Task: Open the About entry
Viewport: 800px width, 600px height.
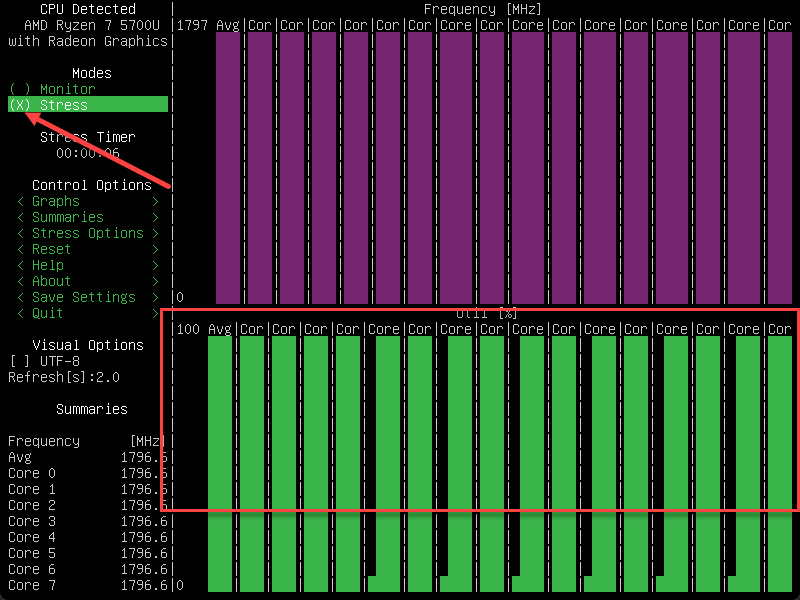Action: tap(88, 281)
